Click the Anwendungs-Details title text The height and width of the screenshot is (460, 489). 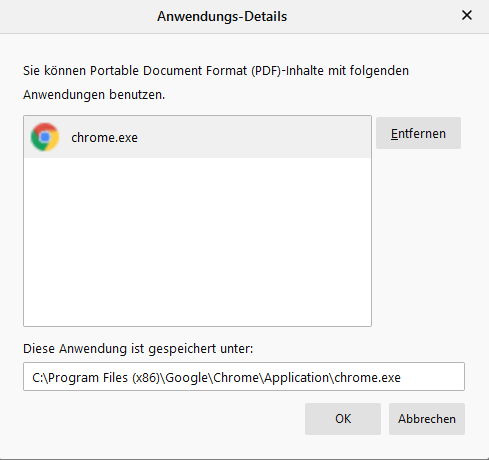click(x=222, y=16)
